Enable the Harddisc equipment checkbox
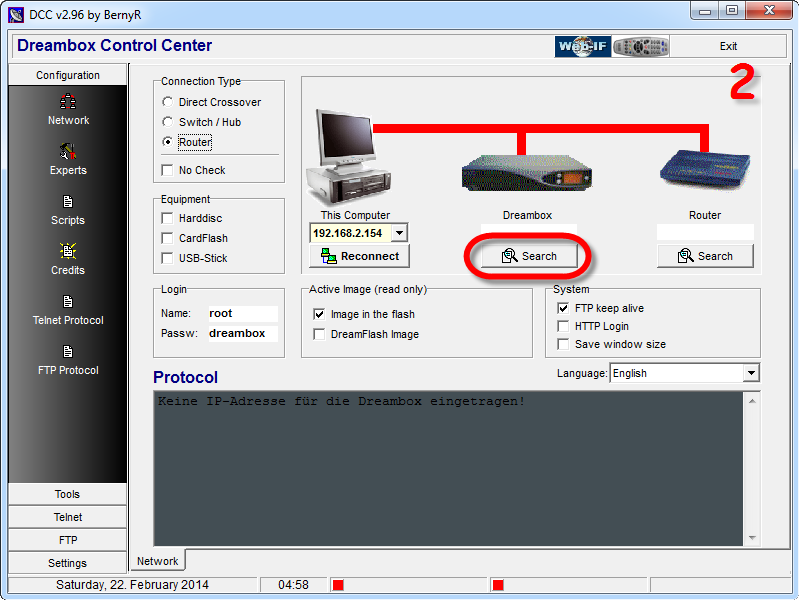This screenshot has width=799, height=600. (x=168, y=218)
